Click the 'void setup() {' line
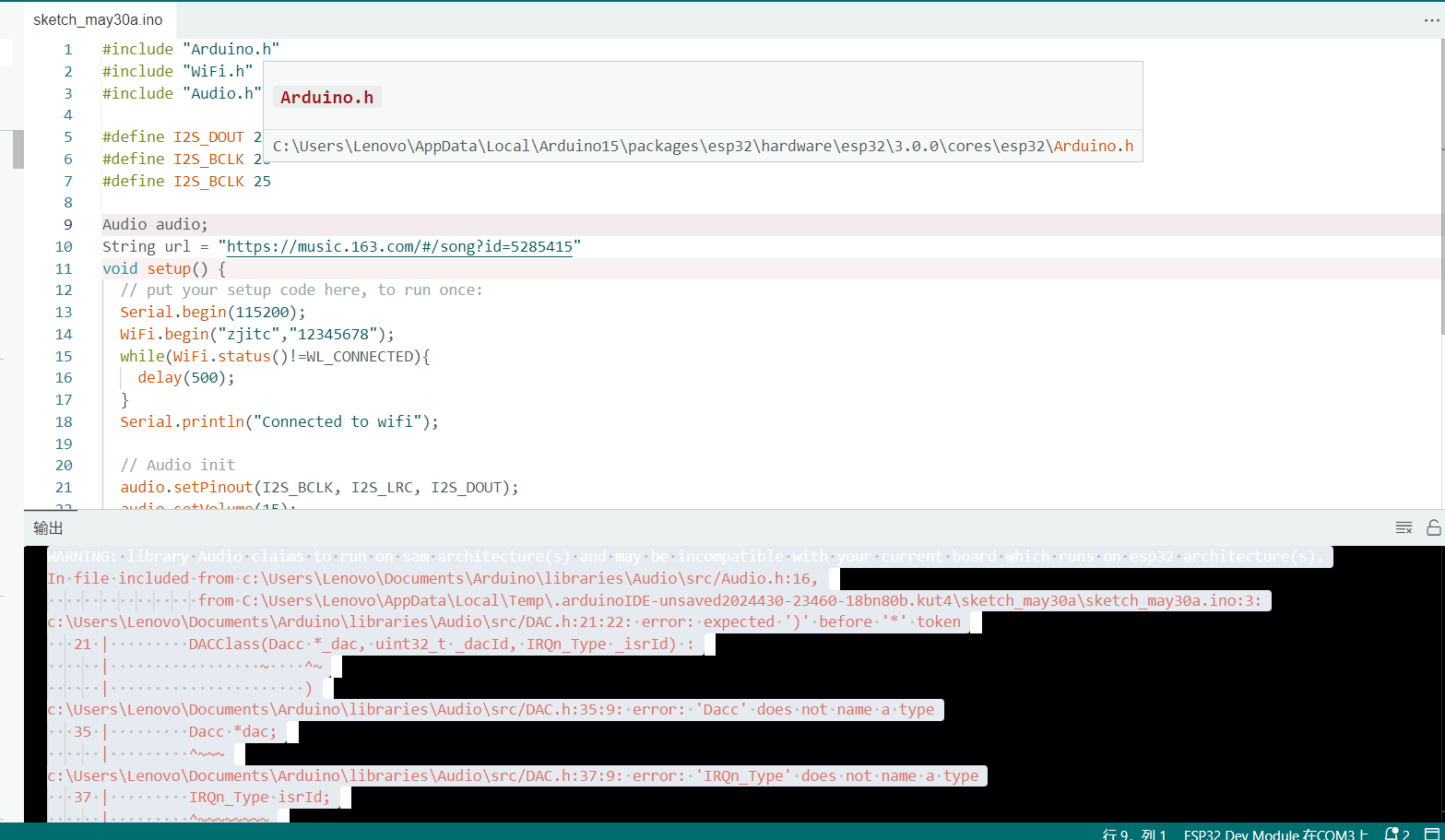This screenshot has height=840, width=1445. 164,268
